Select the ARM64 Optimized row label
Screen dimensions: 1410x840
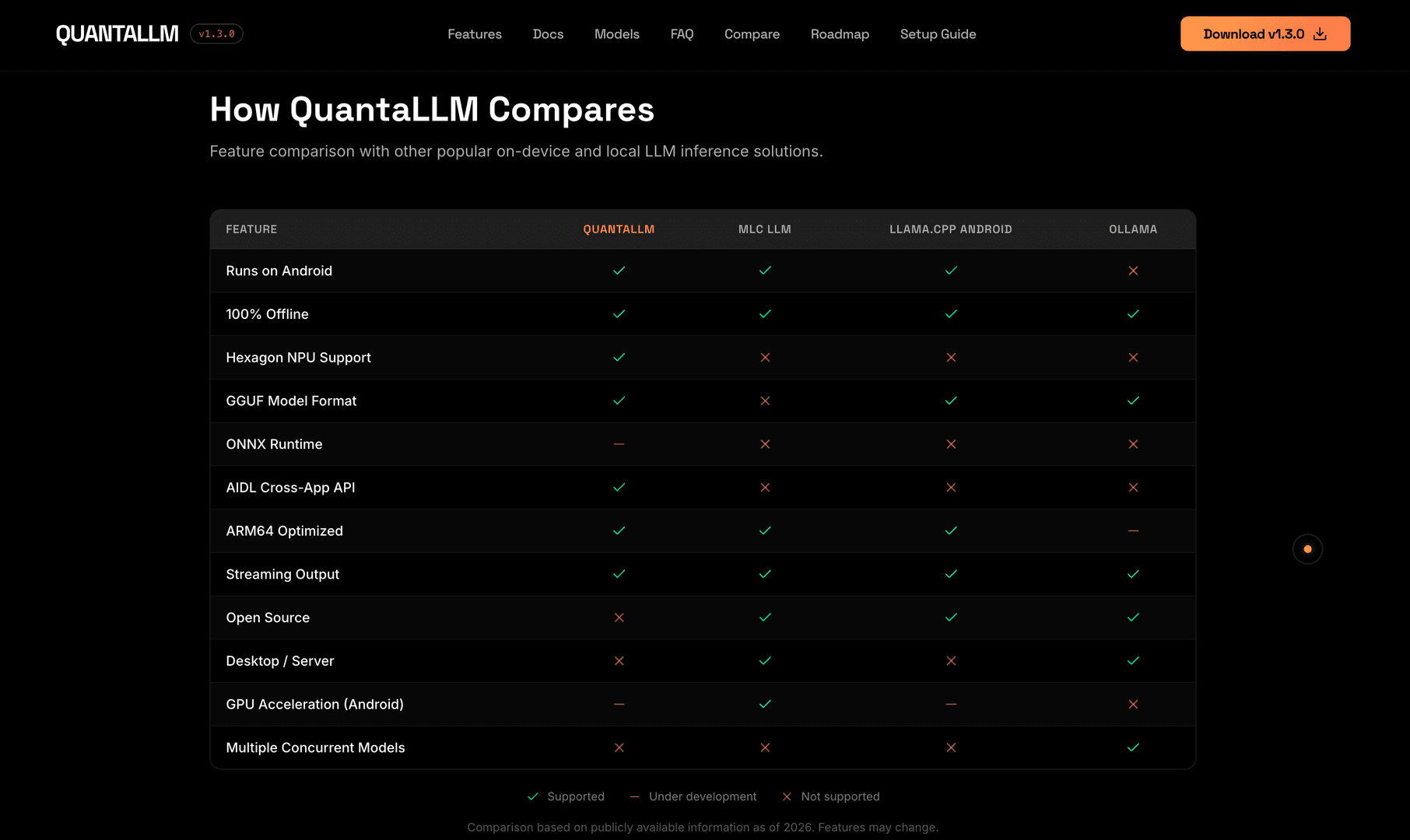284,530
